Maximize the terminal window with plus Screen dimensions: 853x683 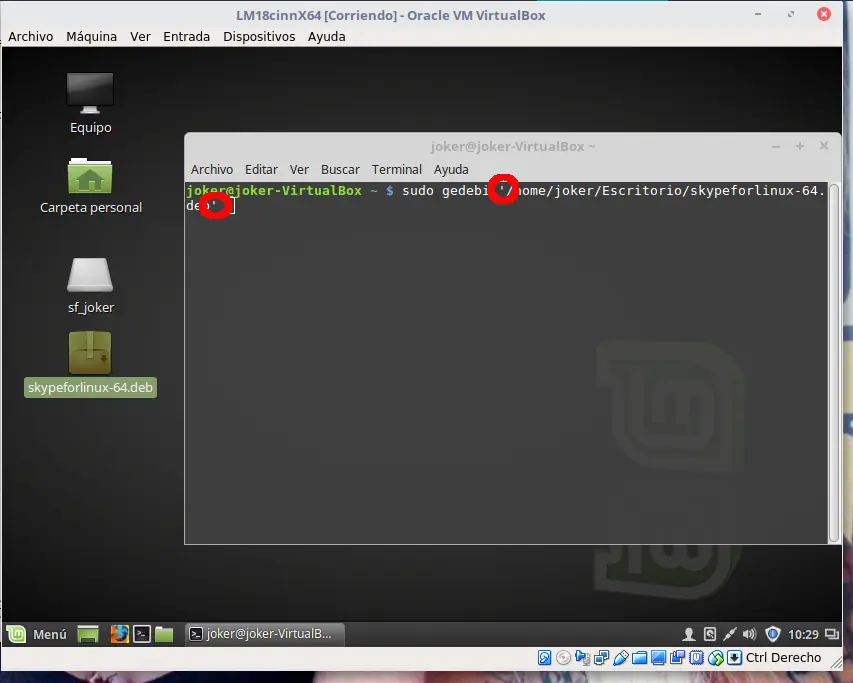click(x=800, y=146)
